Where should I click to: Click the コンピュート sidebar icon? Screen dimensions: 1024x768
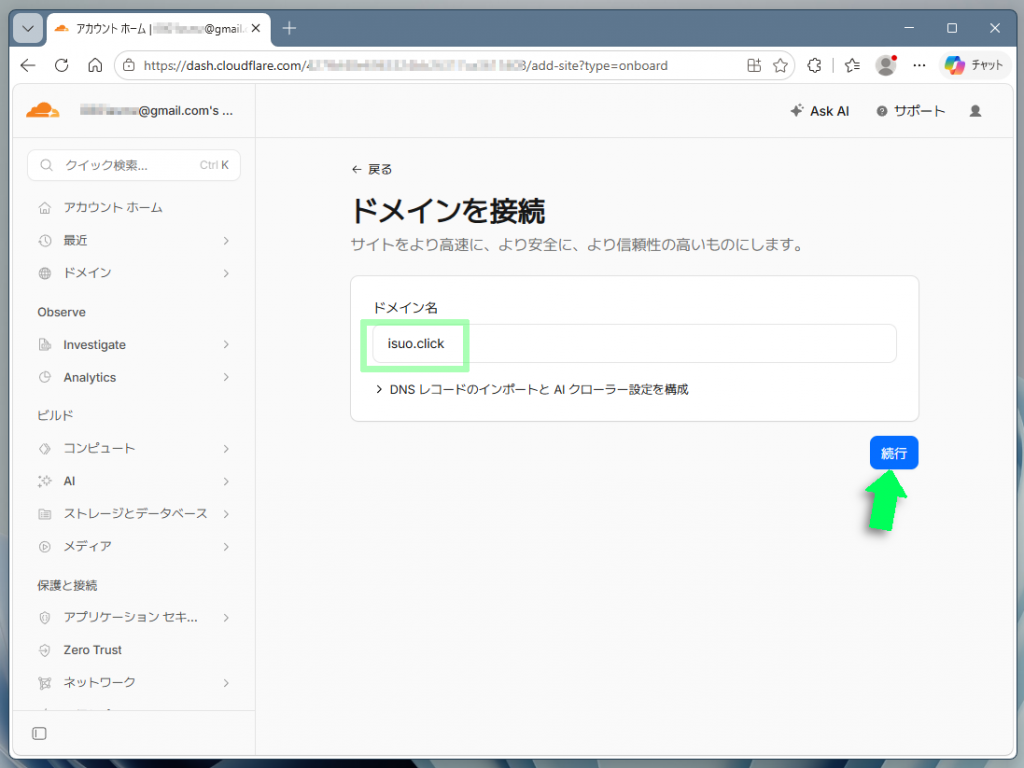[44, 449]
